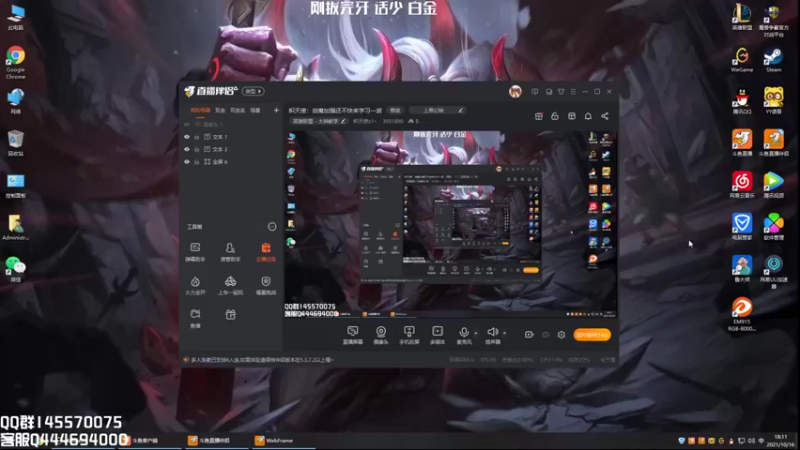
Task: Open the 上车一起玩 car tool
Action: pos(230,286)
